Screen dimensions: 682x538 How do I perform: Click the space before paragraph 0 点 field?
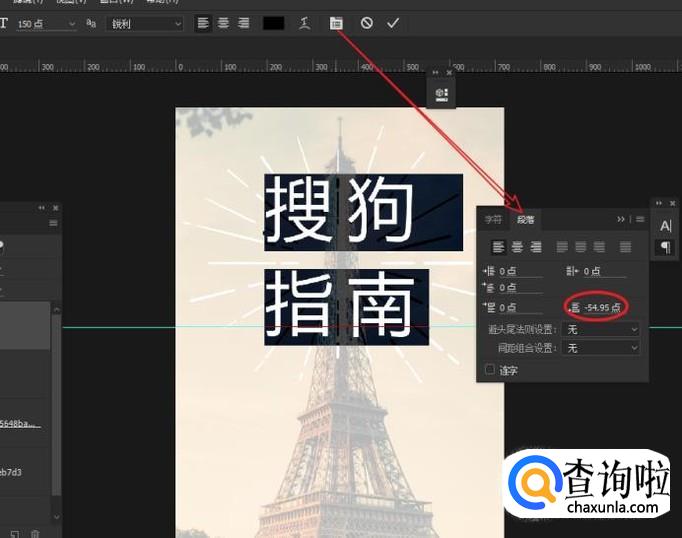click(520, 307)
